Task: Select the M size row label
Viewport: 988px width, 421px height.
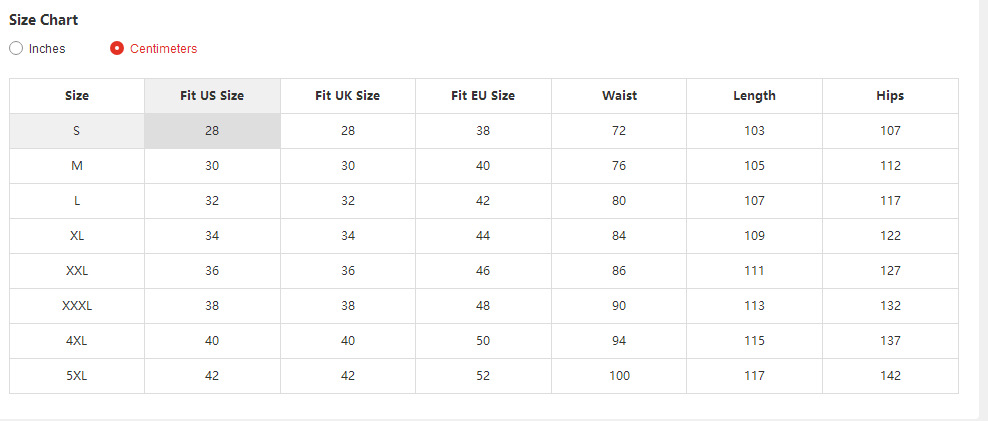Action: coord(77,166)
